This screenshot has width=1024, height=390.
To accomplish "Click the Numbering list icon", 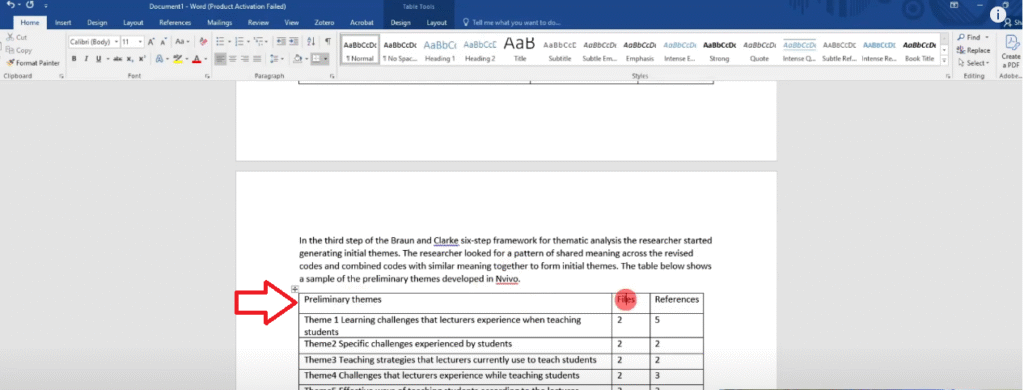I will tap(238, 42).
